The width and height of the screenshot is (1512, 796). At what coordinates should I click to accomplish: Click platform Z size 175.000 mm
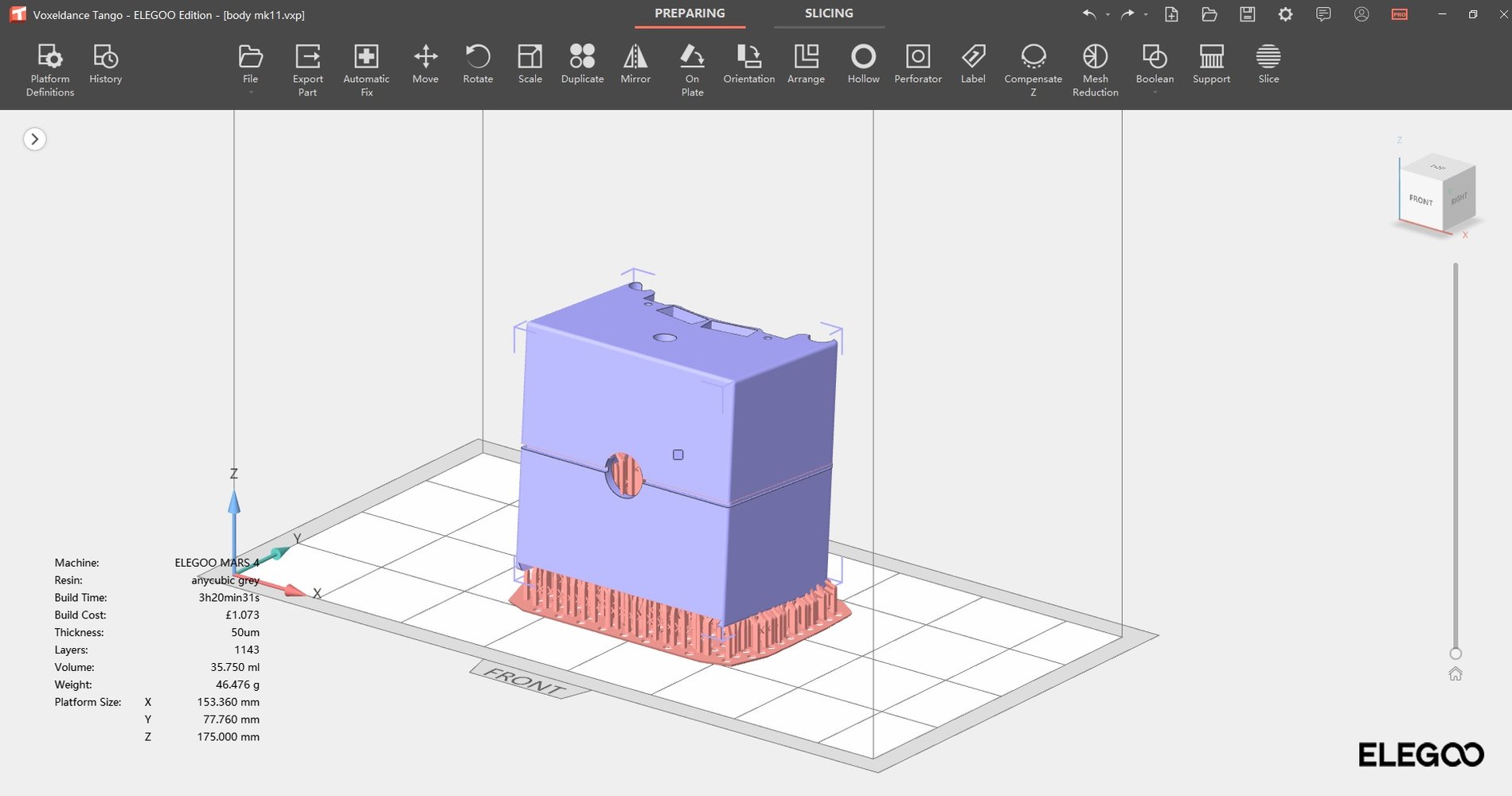(x=229, y=737)
